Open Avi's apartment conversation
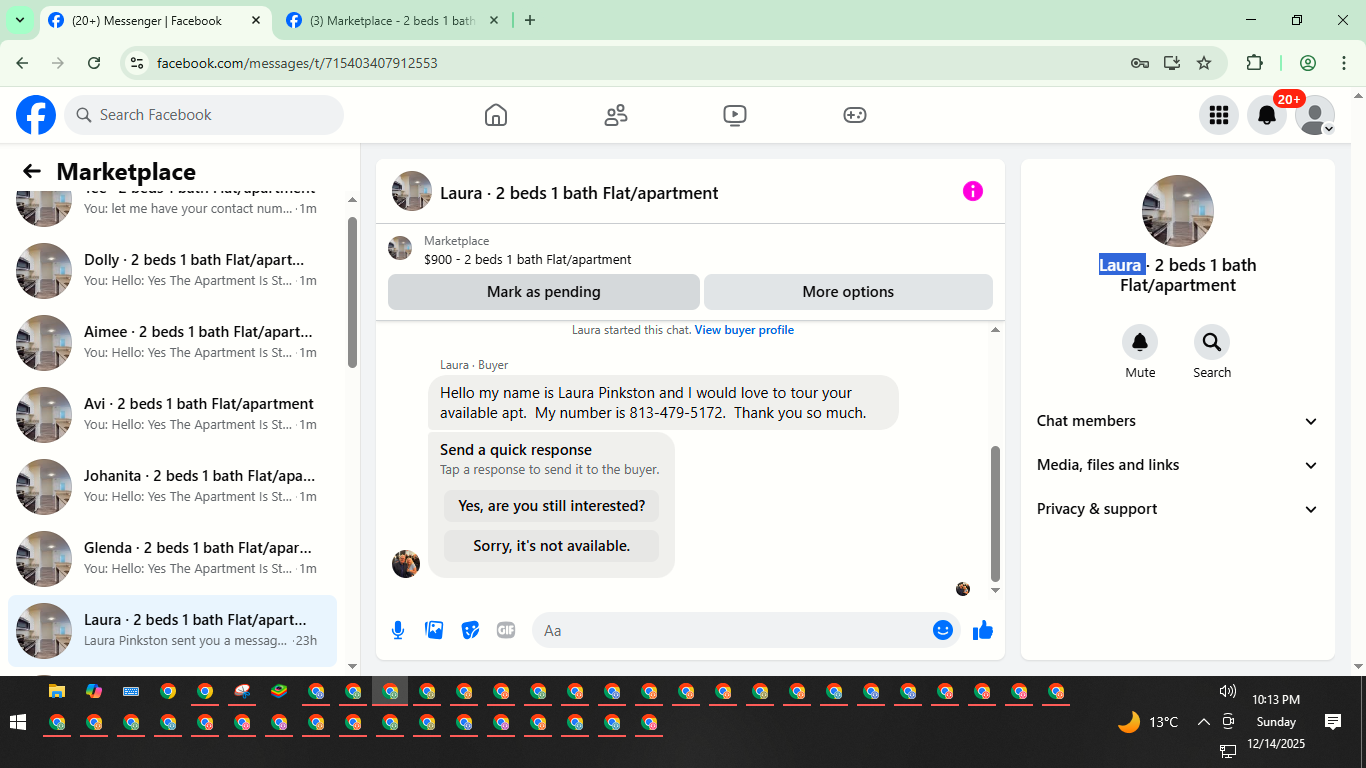Screen dimensions: 1366x768 click(x=172, y=414)
